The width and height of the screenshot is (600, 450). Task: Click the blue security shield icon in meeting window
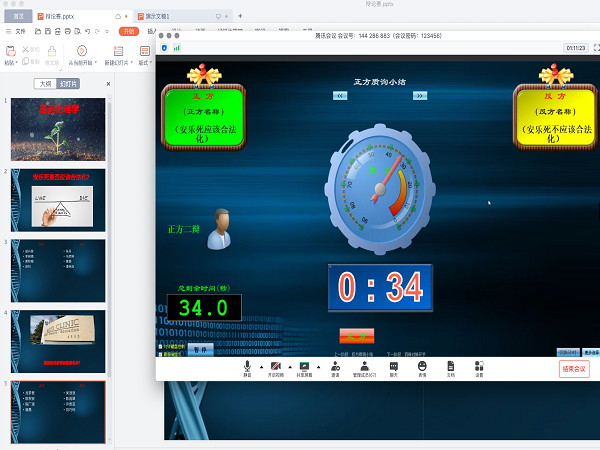point(165,48)
